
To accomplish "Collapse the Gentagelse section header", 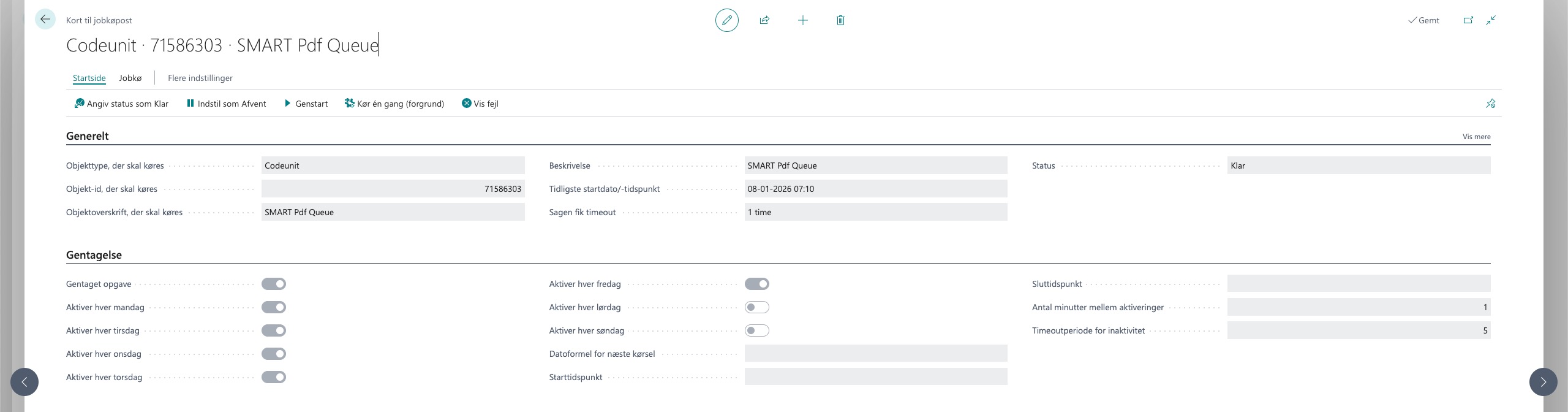I will click(x=94, y=255).
